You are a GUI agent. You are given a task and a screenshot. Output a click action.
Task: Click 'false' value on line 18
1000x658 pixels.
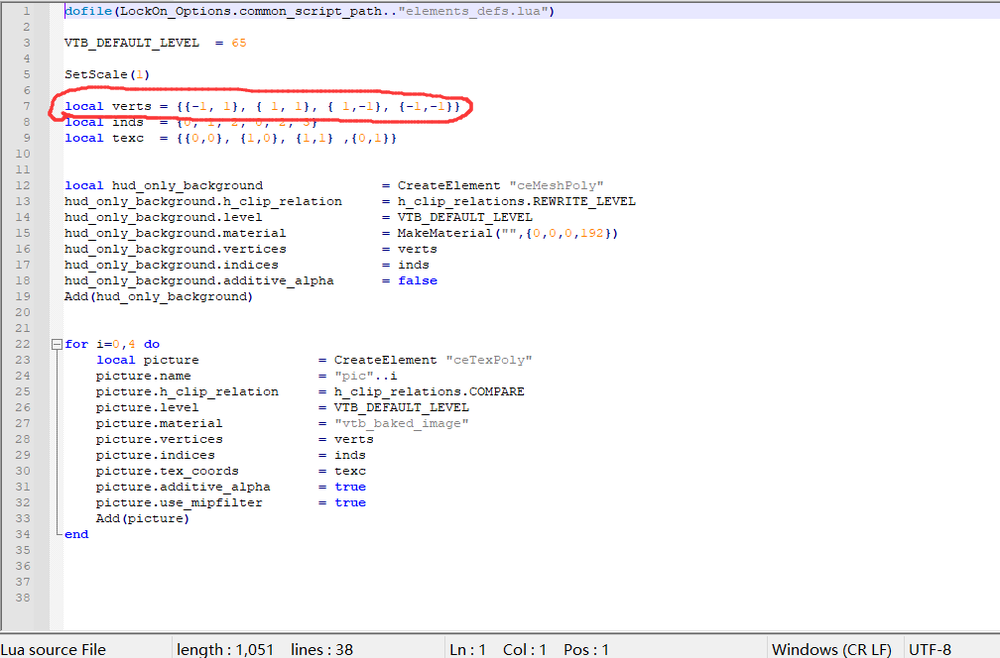(418, 281)
